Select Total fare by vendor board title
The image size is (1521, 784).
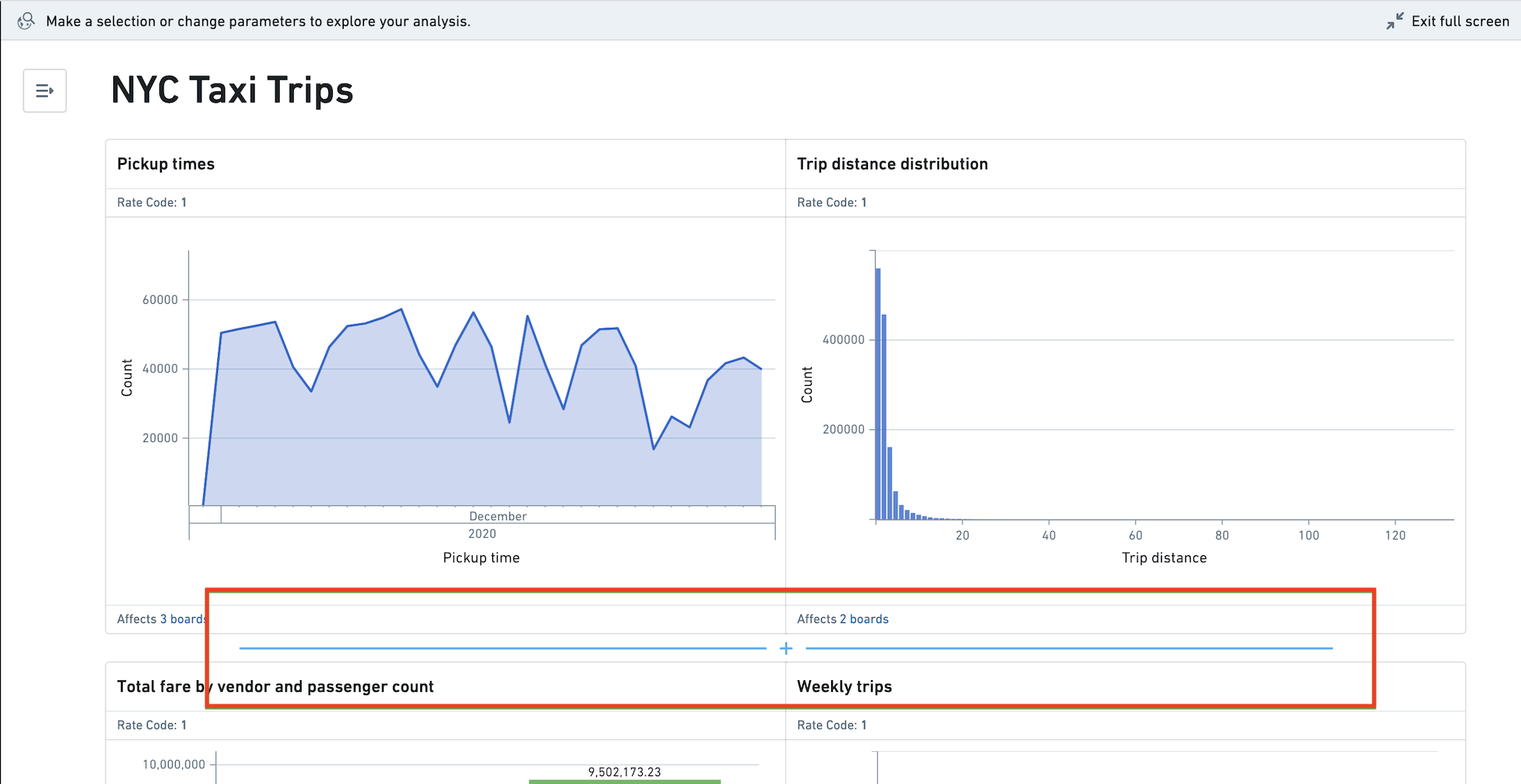pyautogui.click(x=275, y=686)
